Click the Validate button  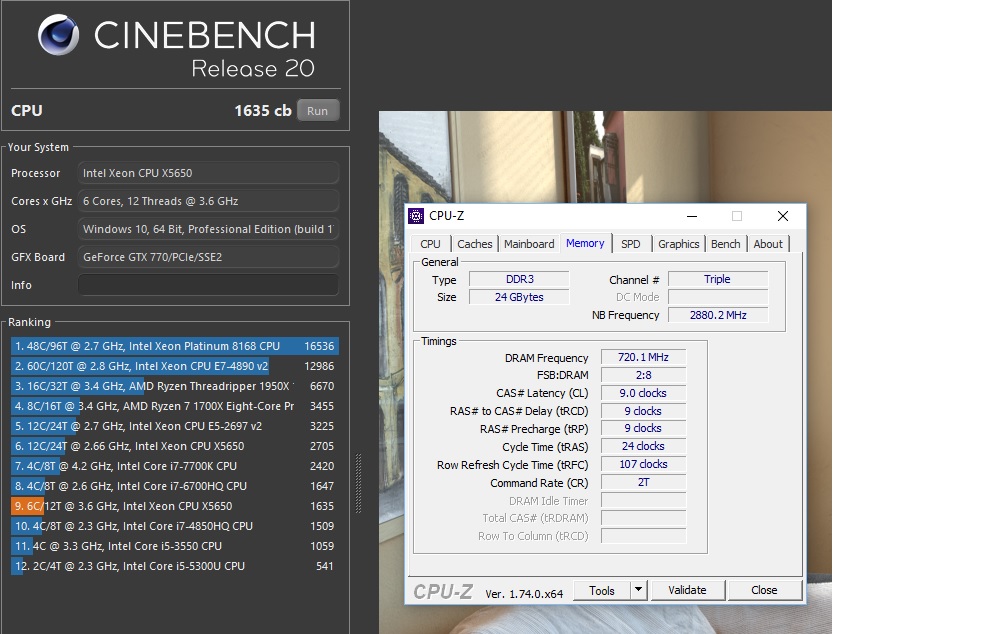point(687,590)
